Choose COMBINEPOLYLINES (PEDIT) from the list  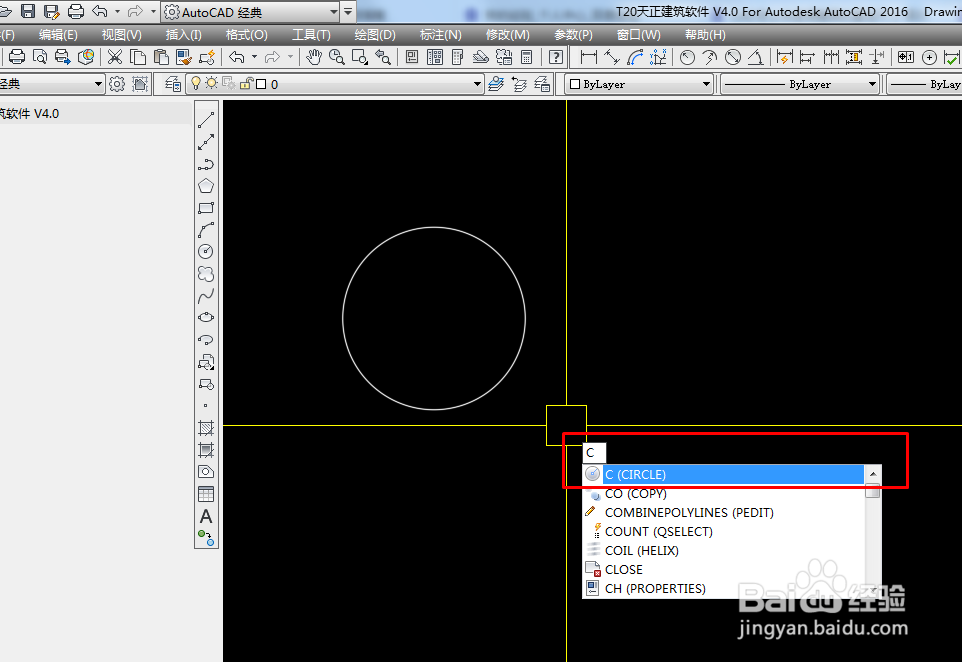[x=724, y=512]
